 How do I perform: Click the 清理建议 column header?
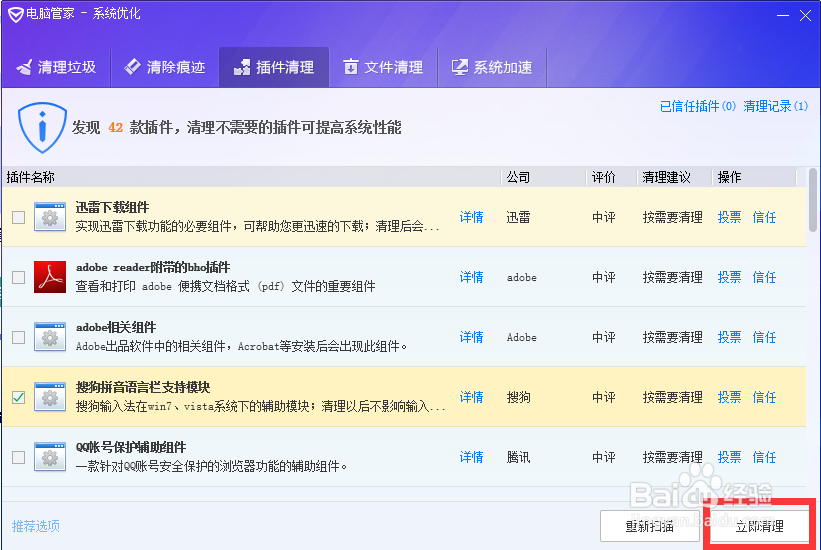point(674,177)
